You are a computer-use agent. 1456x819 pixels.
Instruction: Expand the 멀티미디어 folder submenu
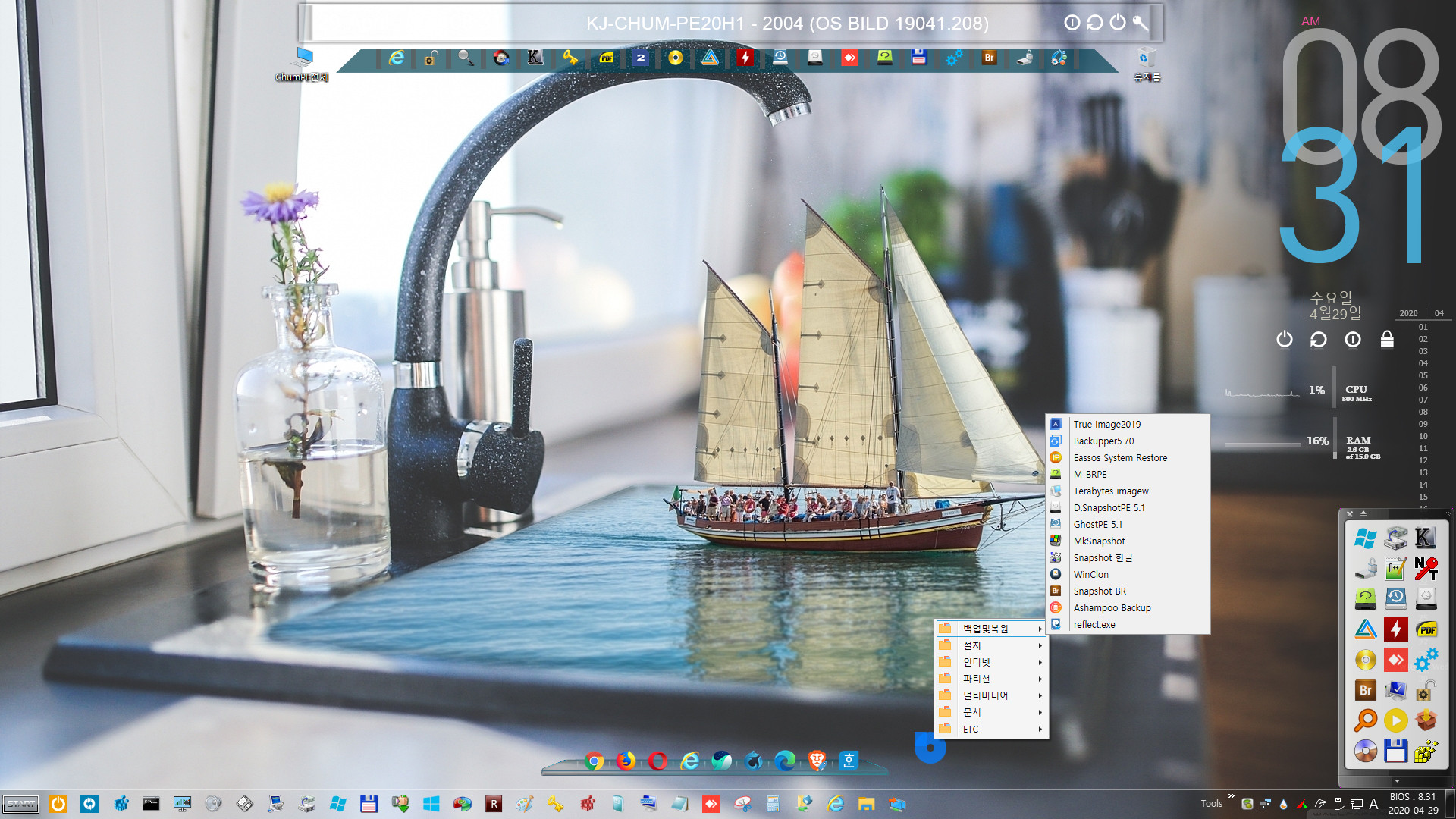click(x=992, y=695)
